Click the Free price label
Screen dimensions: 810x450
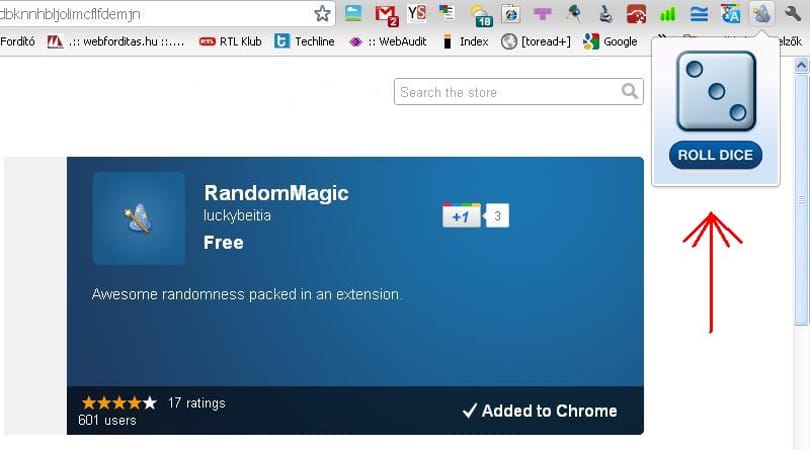223,242
